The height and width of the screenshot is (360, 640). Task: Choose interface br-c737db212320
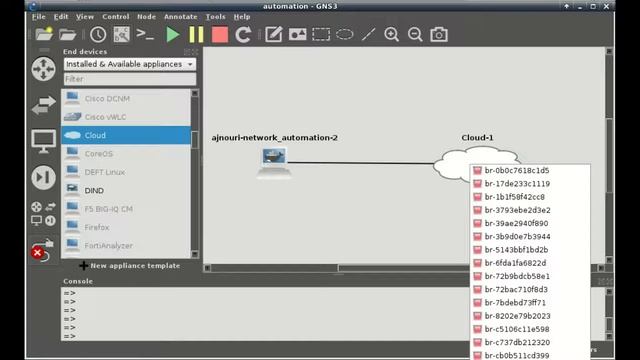tap(530, 342)
